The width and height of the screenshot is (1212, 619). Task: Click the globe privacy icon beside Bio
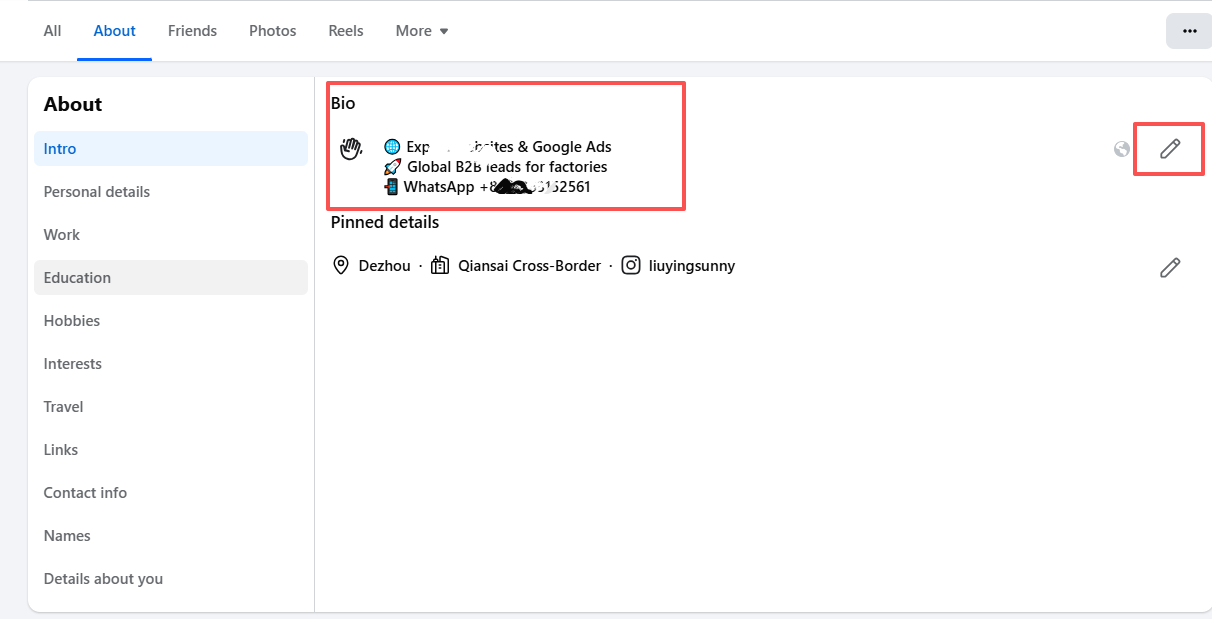point(1122,149)
